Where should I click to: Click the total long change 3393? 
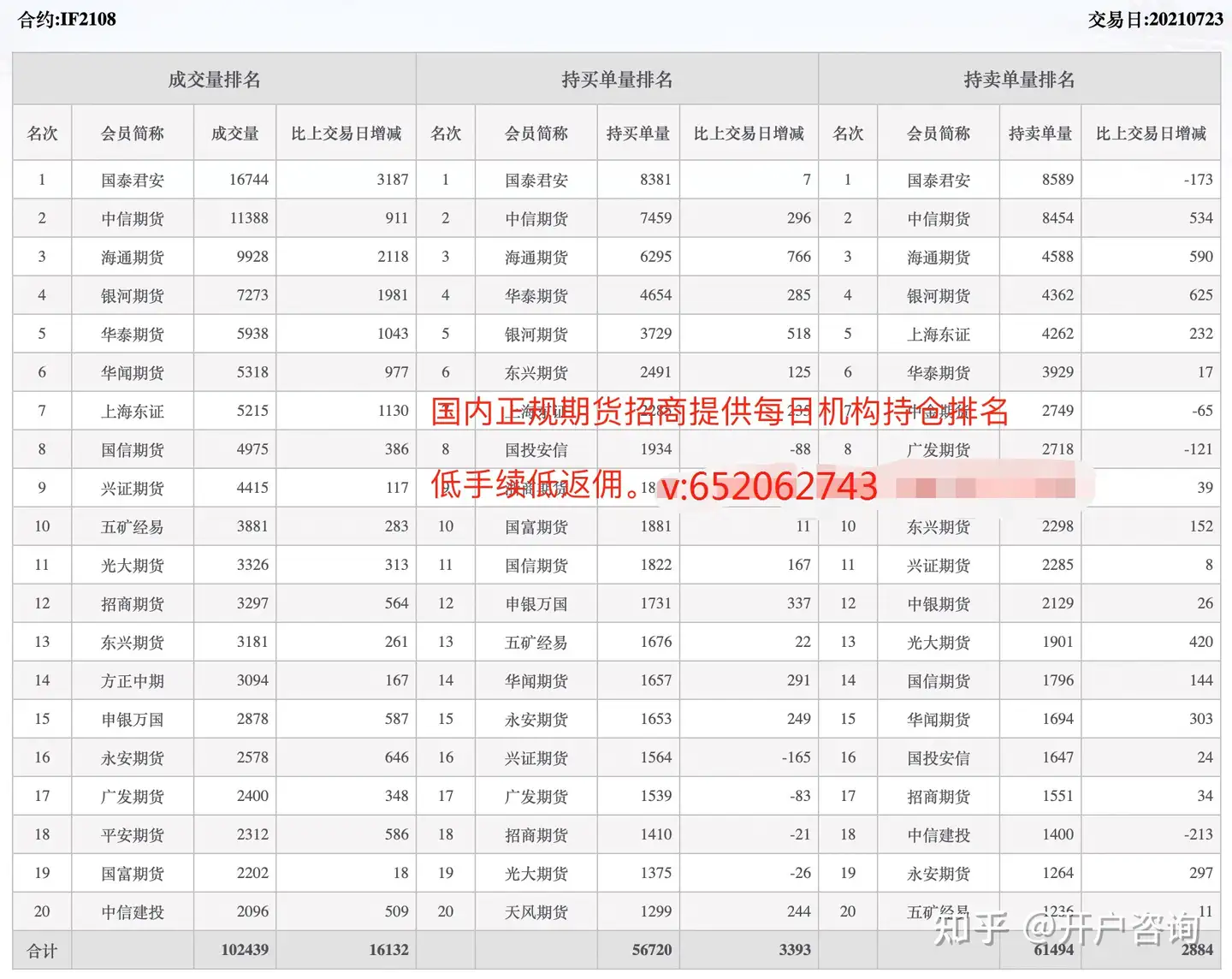pyautogui.click(x=795, y=950)
